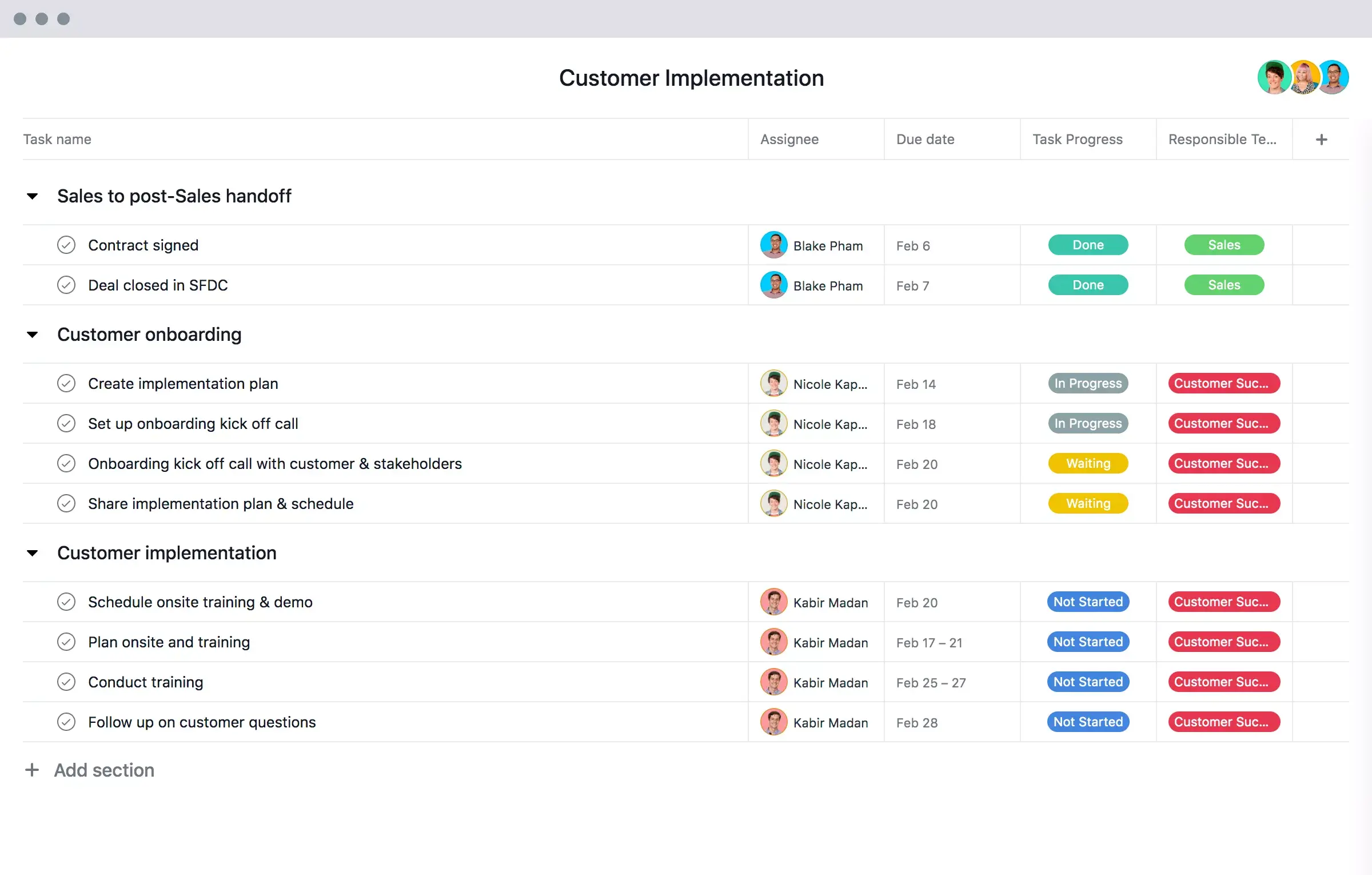Click the Sales responsible team tag on Contract signed
1372x875 pixels.
tap(1224, 245)
